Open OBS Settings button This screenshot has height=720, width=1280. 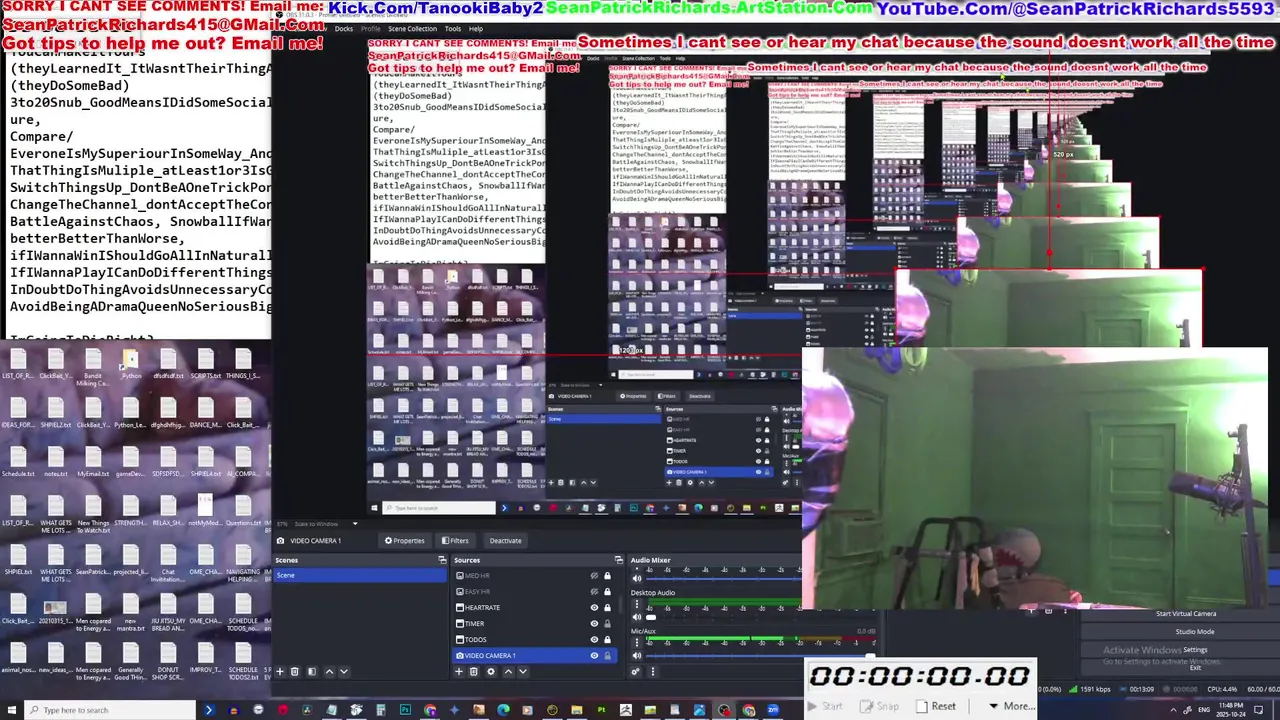[x=1195, y=649]
